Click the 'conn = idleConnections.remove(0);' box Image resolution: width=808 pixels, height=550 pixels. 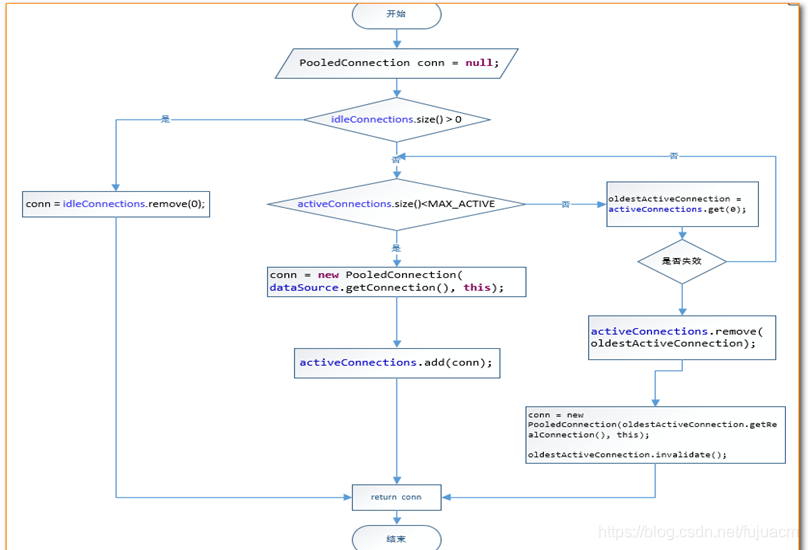116,204
